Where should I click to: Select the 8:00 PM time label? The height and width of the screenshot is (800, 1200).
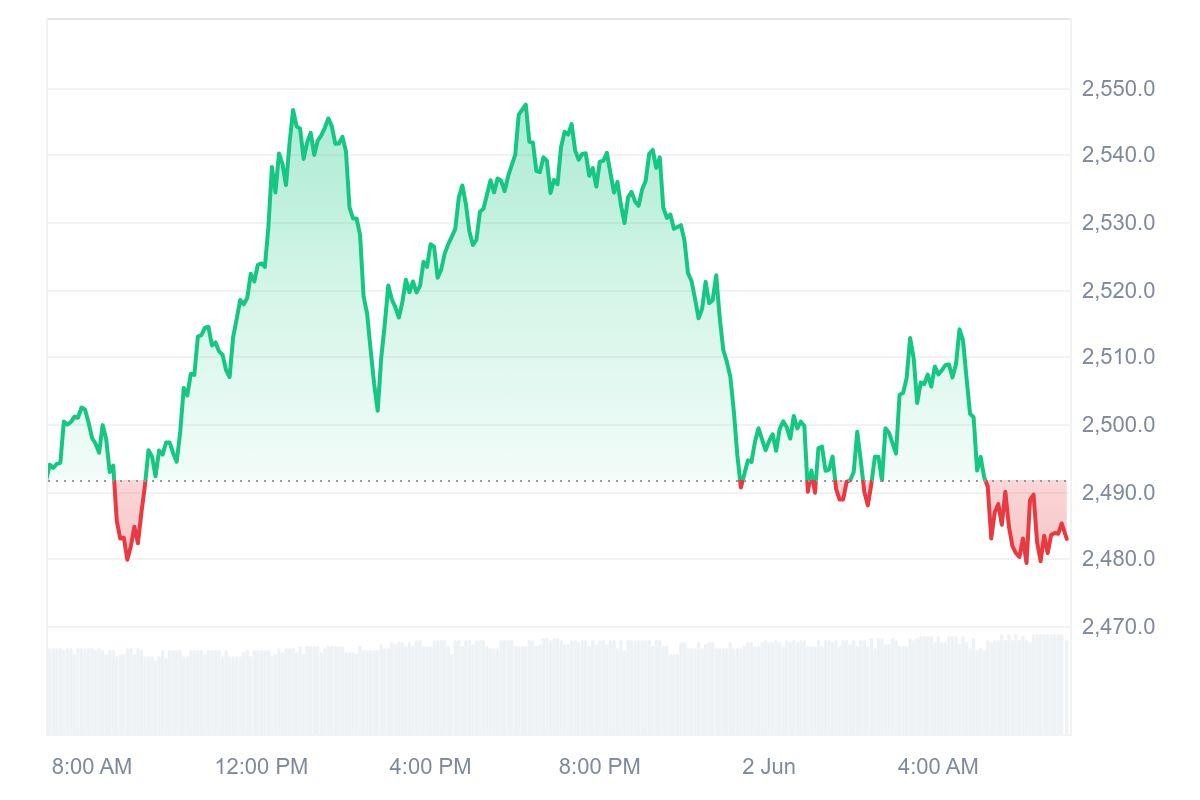tap(599, 767)
